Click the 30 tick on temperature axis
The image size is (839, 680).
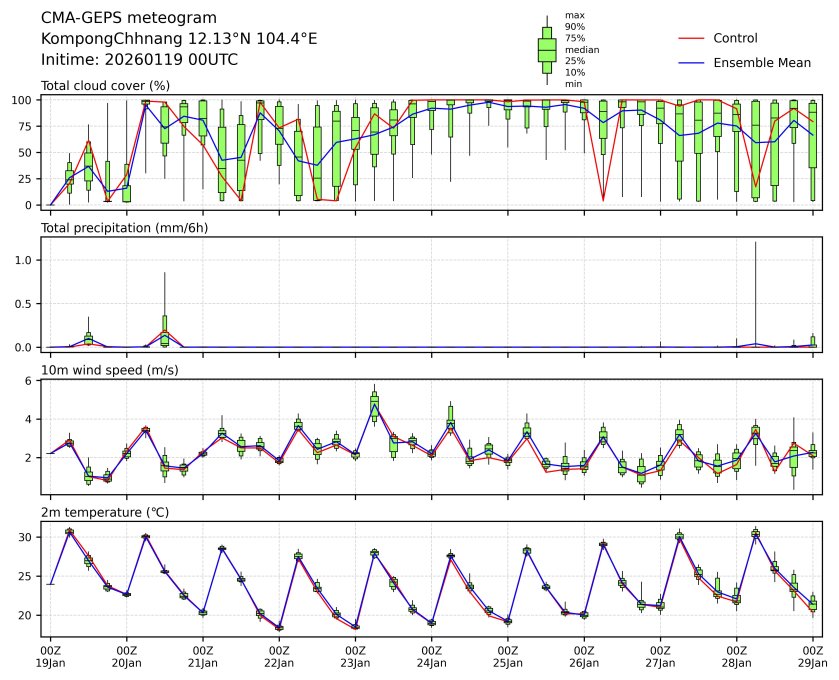tap(30, 537)
